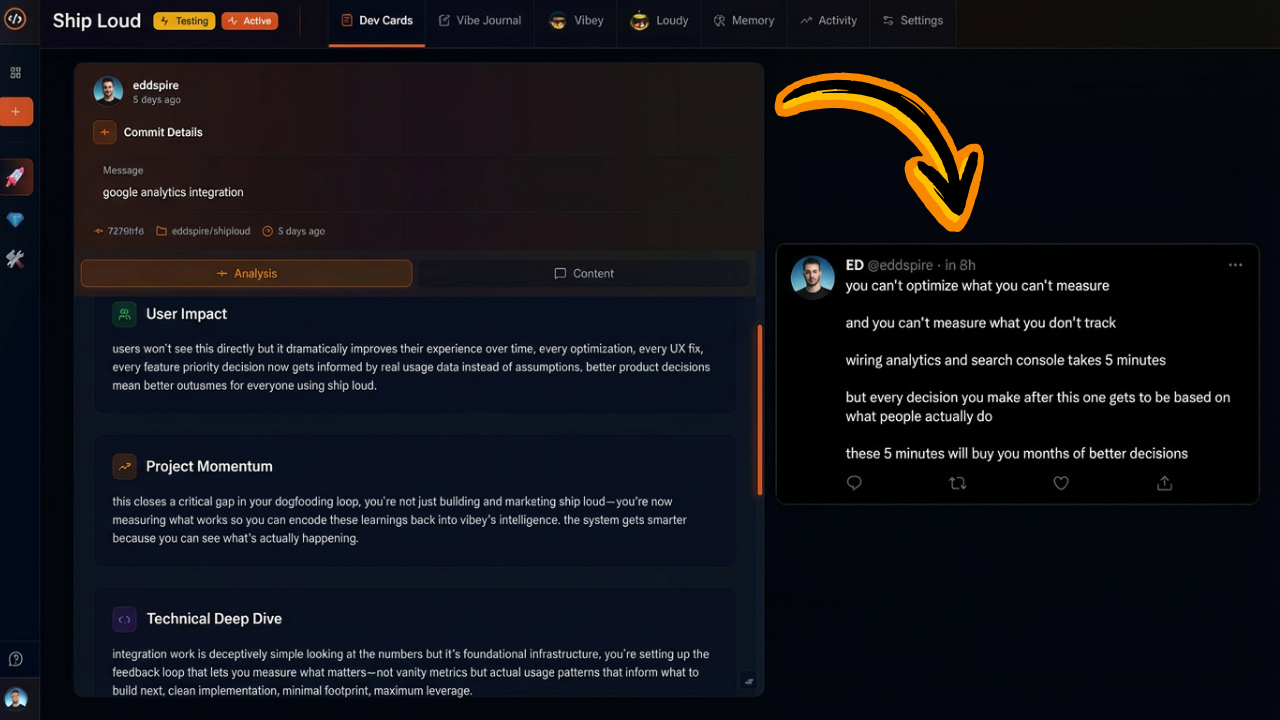Click the retweet icon on the tweet
Image resolution: width=1280 pixels, height=720 pixels.
click(x=957, y=483)
